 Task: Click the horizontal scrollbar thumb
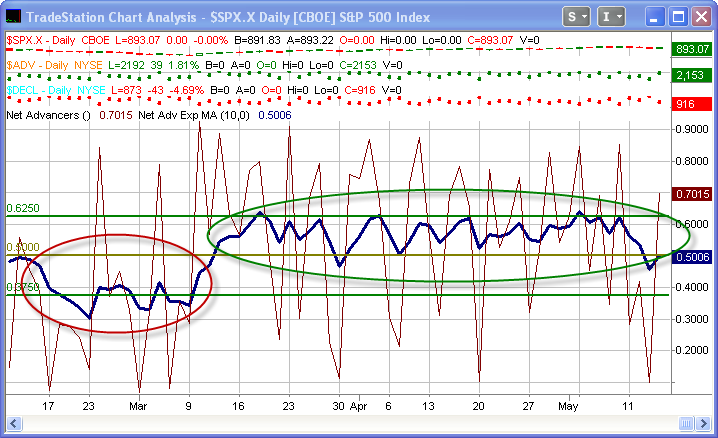point(686,423)
